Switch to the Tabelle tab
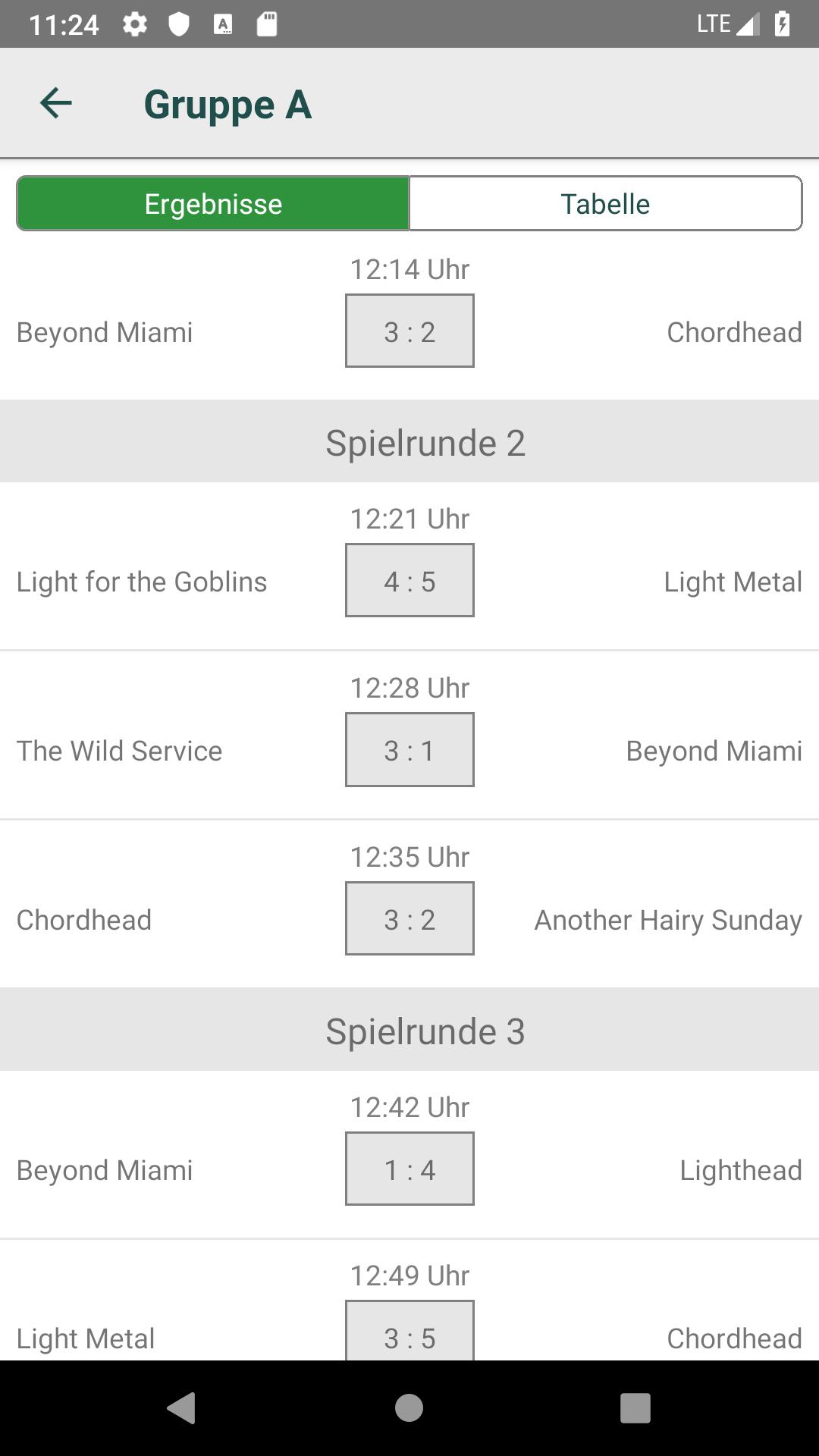 click(x=605, y=203)
